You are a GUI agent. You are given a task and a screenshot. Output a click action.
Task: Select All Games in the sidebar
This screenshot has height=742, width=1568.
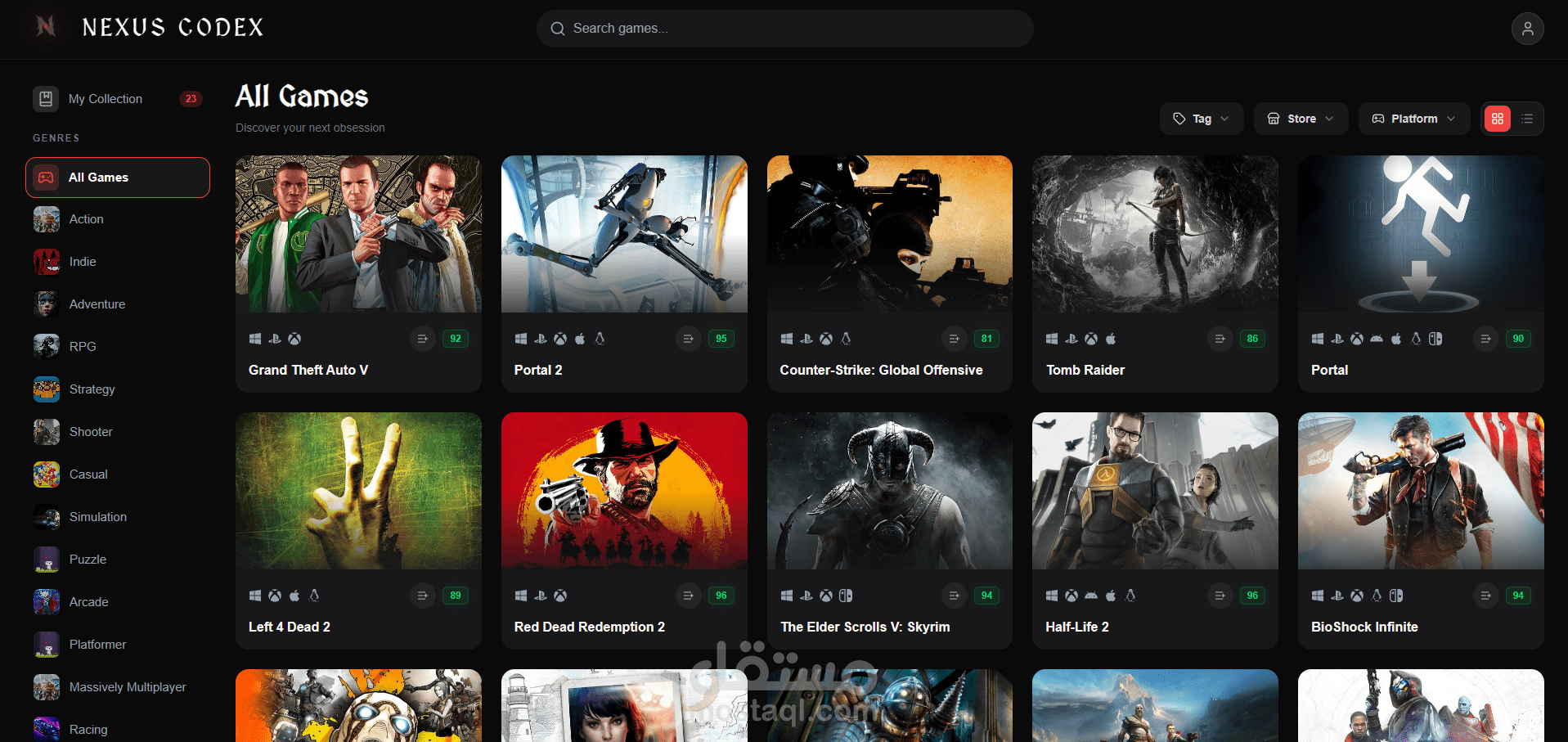pyautogui.click(x=118, y=178)
